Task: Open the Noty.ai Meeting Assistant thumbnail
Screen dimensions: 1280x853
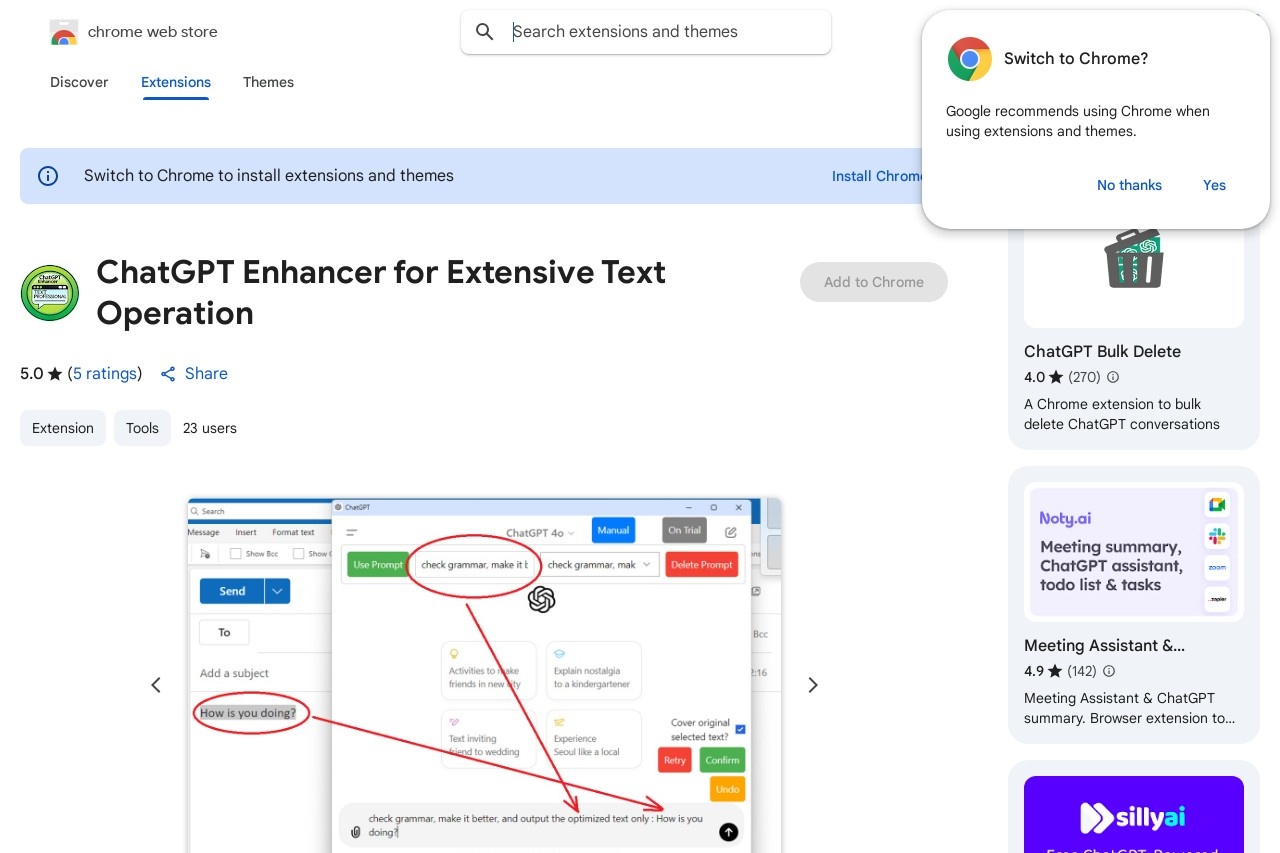Action: pos(1134,552)
